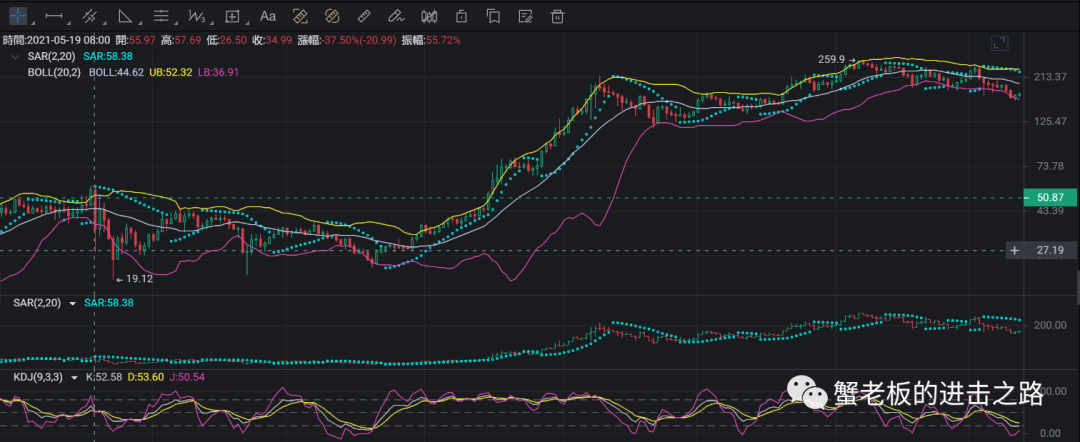Click the BOLL:44.62 middle band value
The width and height of the screenshot is (1080, 442).
116,72
